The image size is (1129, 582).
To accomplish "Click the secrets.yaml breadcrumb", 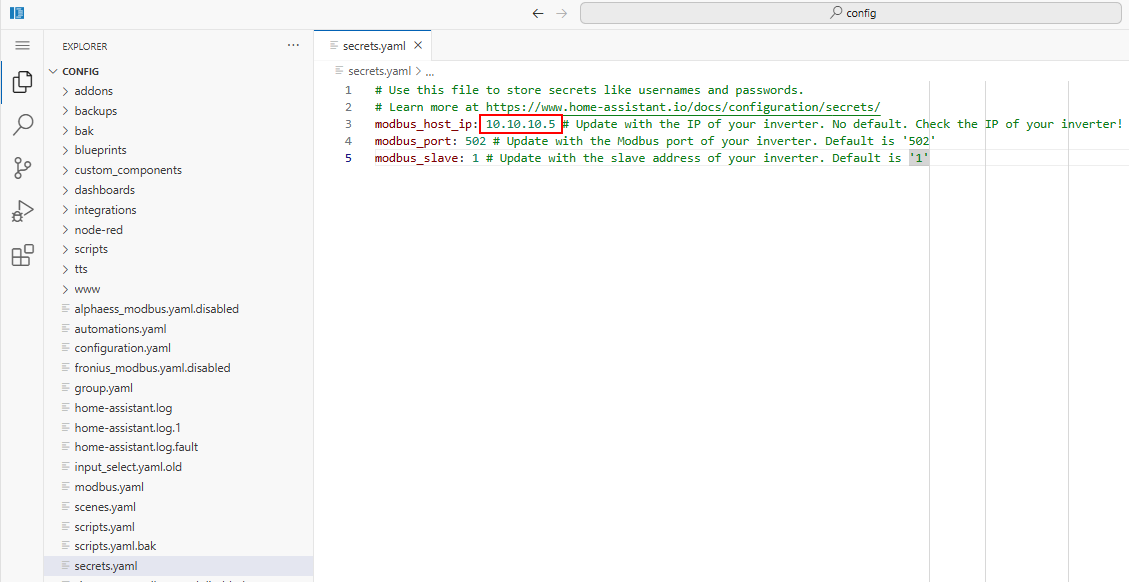I will pyautogui.click(x=378, y=71).
